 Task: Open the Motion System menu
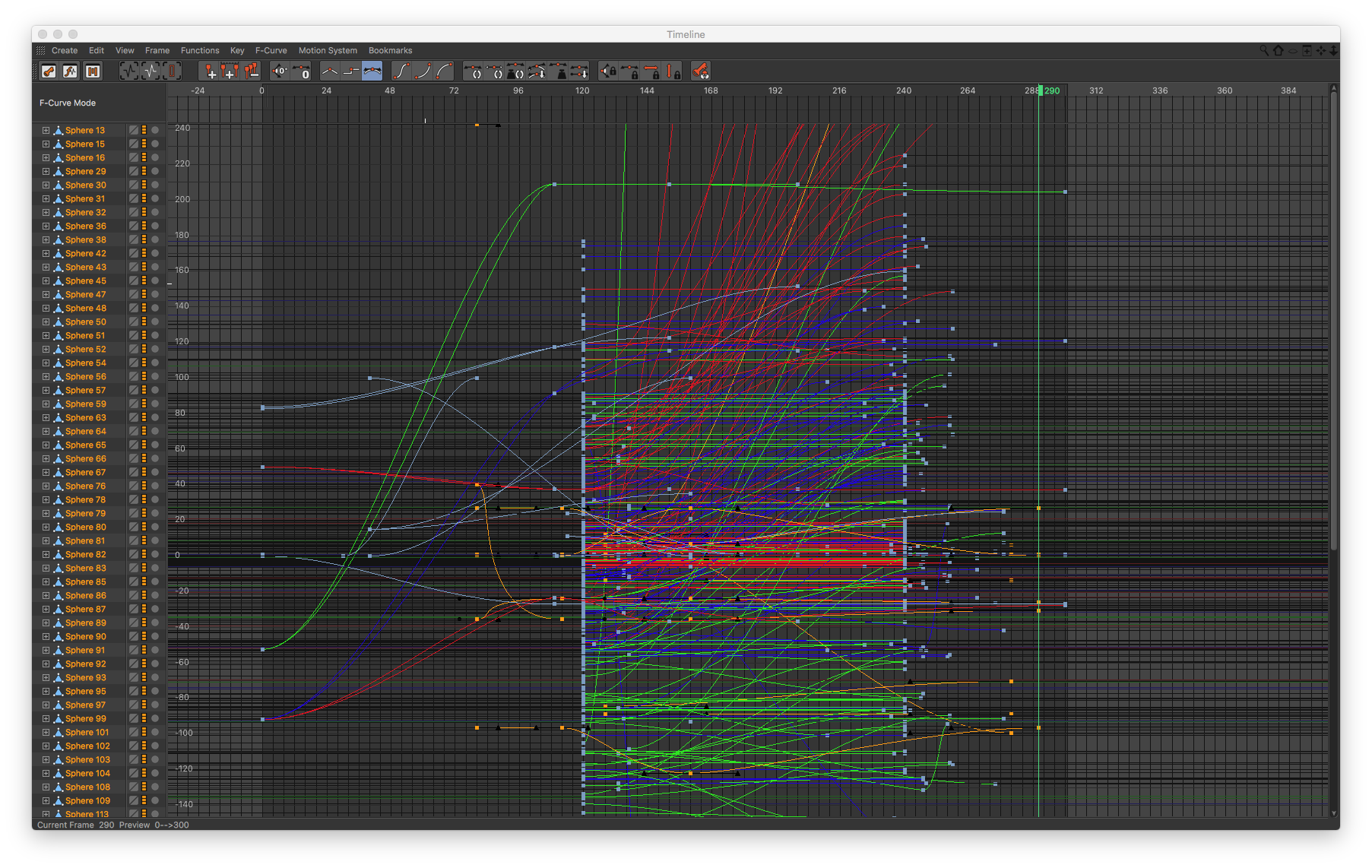pyautogui.click(x=328, y=51)
